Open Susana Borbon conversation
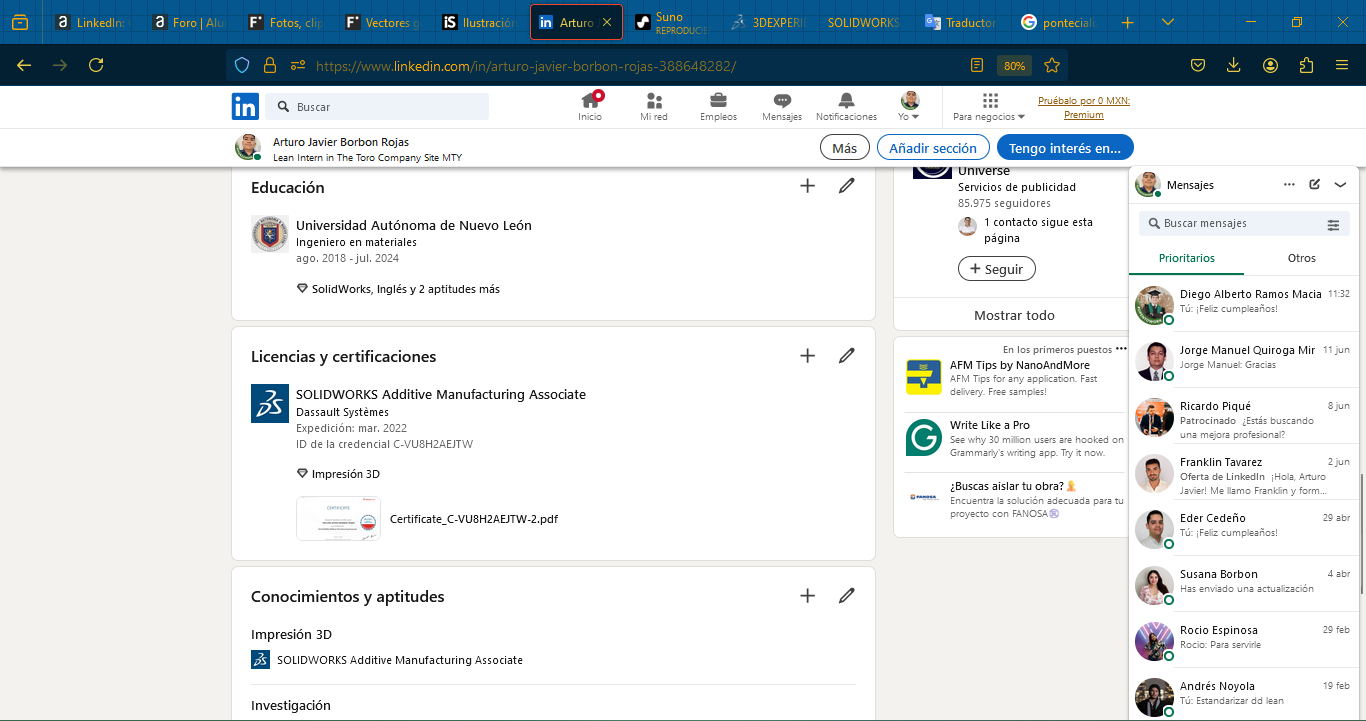 pyautogui.click(x=1243, y=583)
